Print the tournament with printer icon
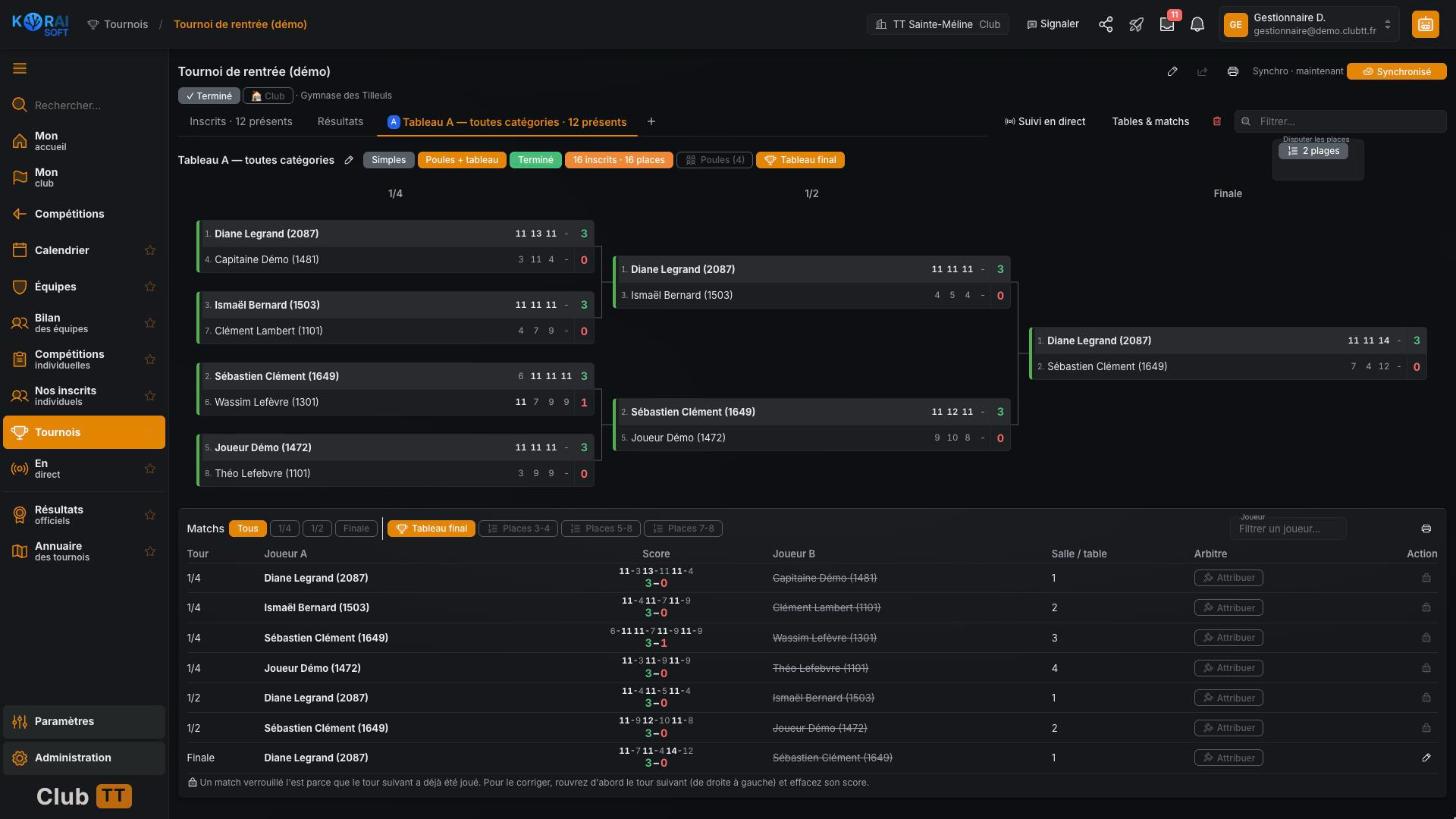 click(x=1233, y=71)
